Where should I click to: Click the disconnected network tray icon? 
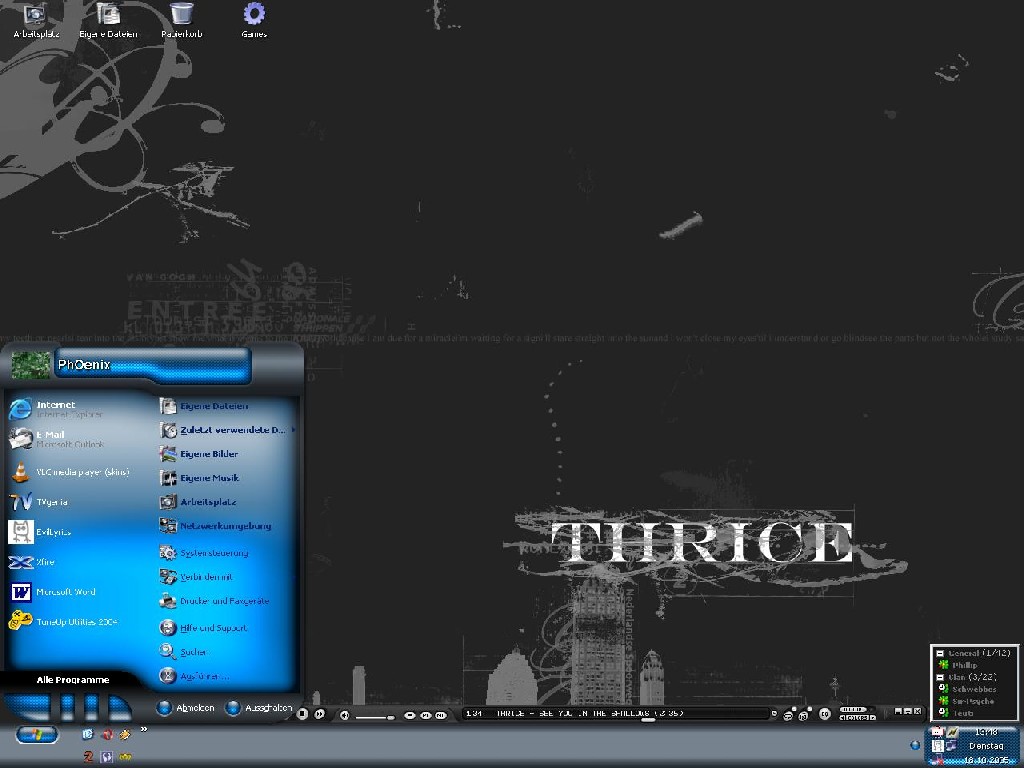pyautogui.click(x=938, y=761)
